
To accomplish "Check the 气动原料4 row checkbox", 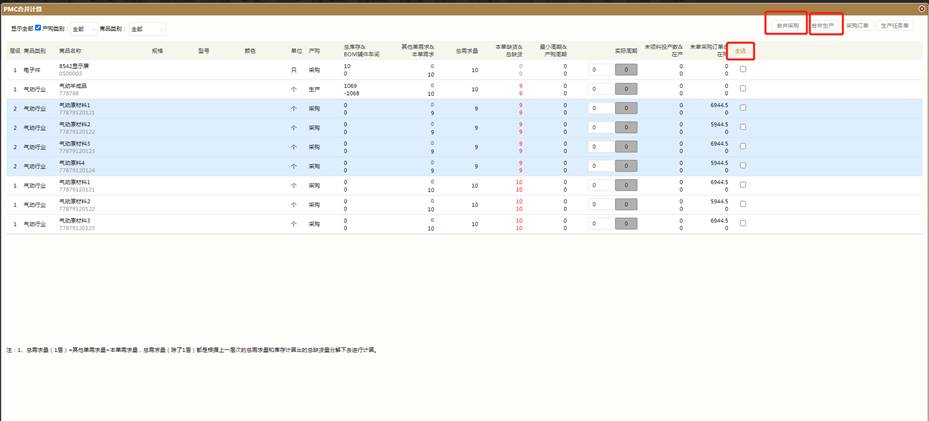I will coord(743,165).
